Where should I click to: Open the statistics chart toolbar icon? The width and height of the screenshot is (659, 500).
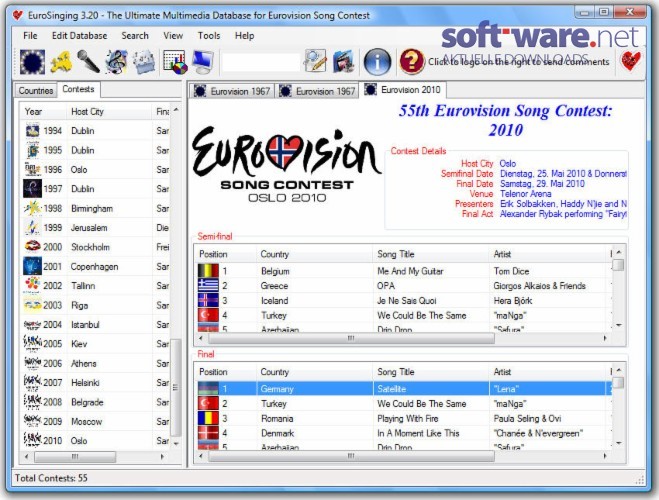[175, 62]
